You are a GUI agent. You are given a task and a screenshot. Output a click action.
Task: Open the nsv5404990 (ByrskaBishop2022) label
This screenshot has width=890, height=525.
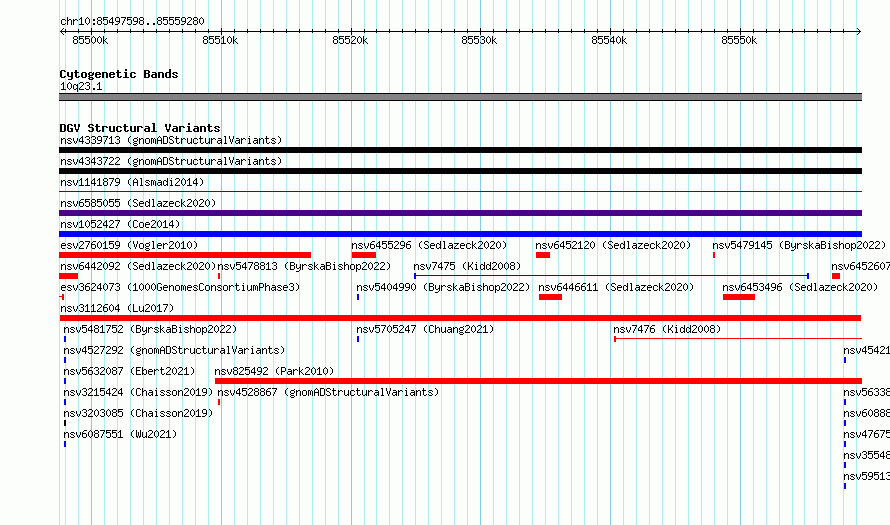(x=443, y=287)
